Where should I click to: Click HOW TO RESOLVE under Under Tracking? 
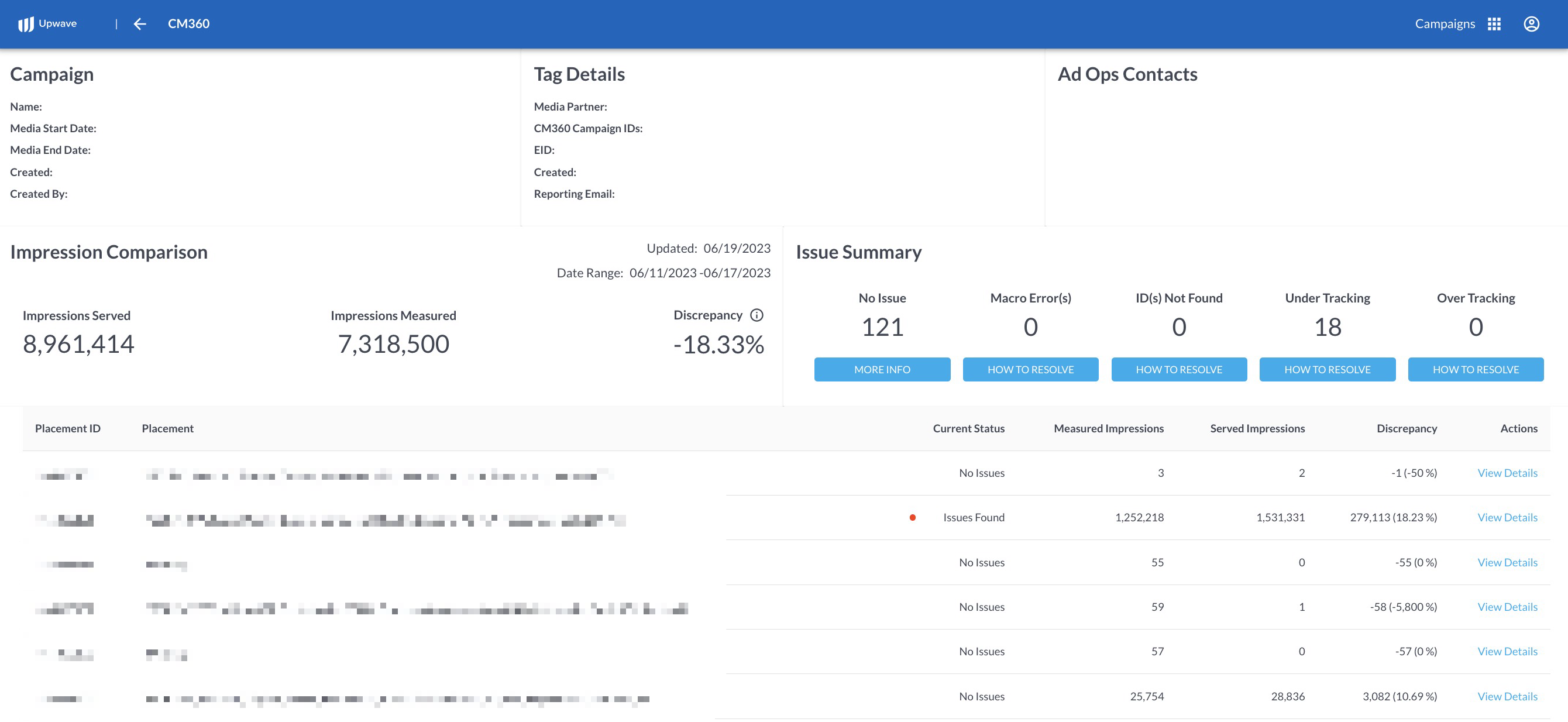[1327, 369]
